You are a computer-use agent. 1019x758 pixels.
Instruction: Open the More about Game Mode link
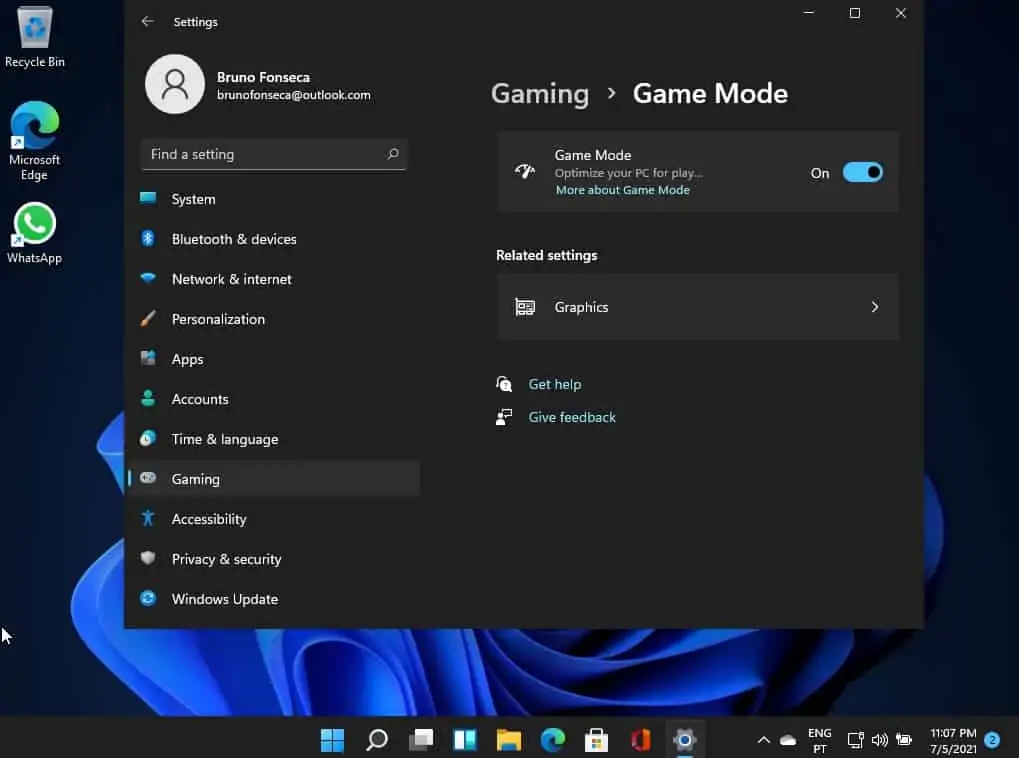(x=622, y=190)
